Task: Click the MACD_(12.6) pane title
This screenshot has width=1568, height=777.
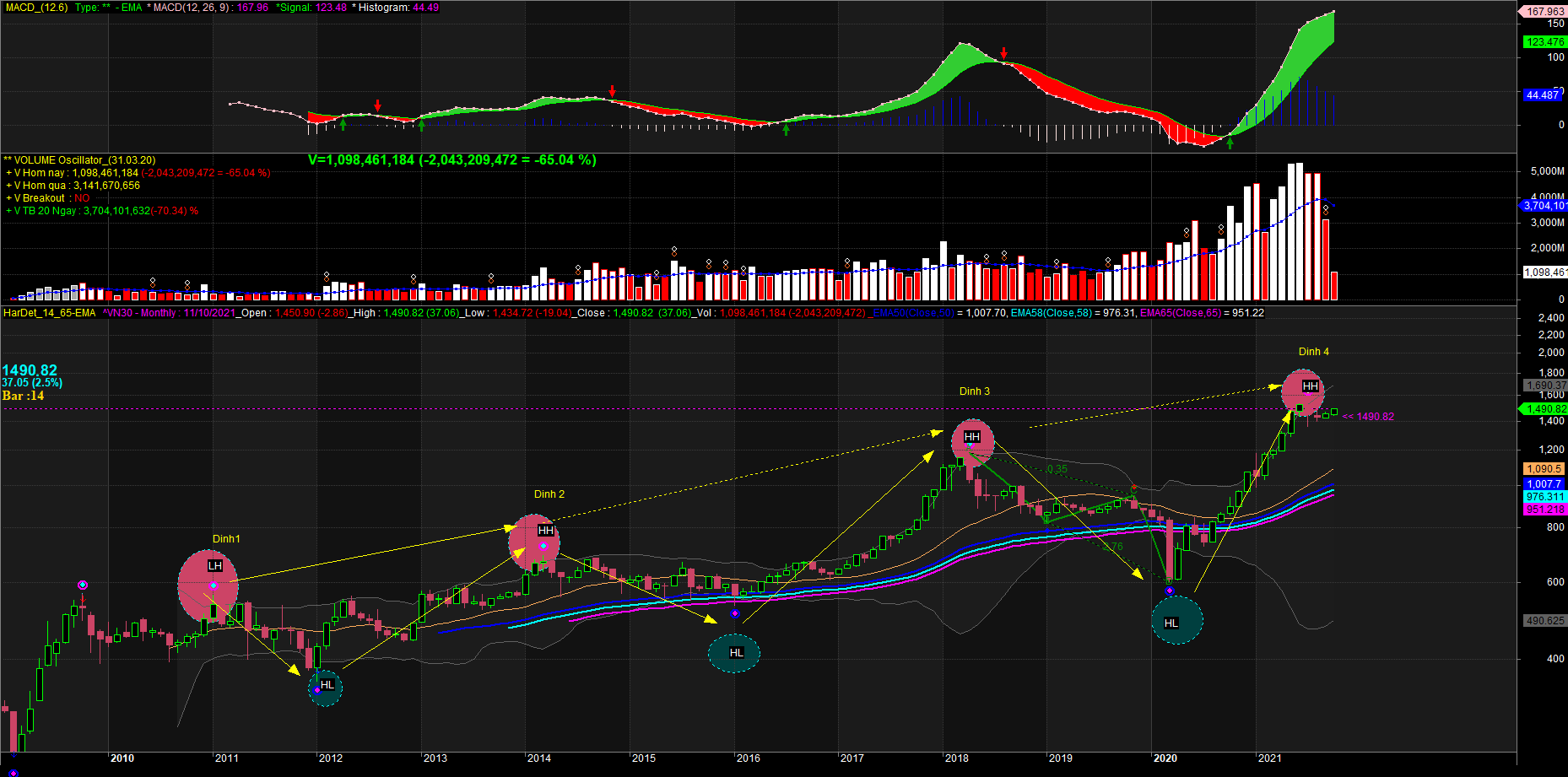Action: [x=35, y=8]
